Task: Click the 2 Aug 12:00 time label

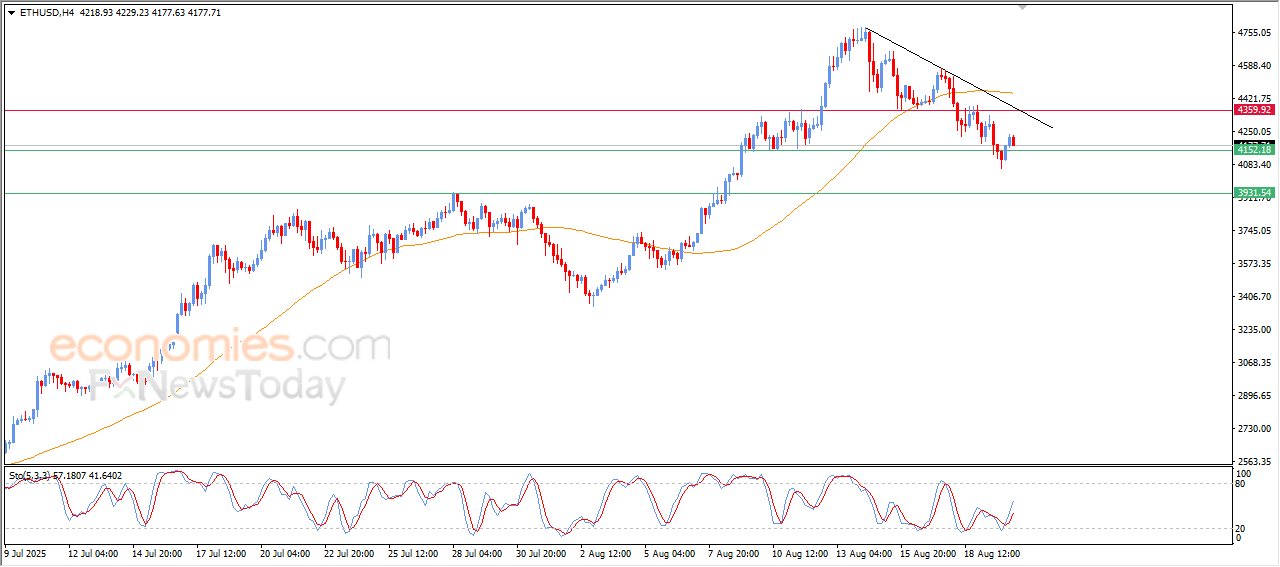Action: [x=604, y=552]
